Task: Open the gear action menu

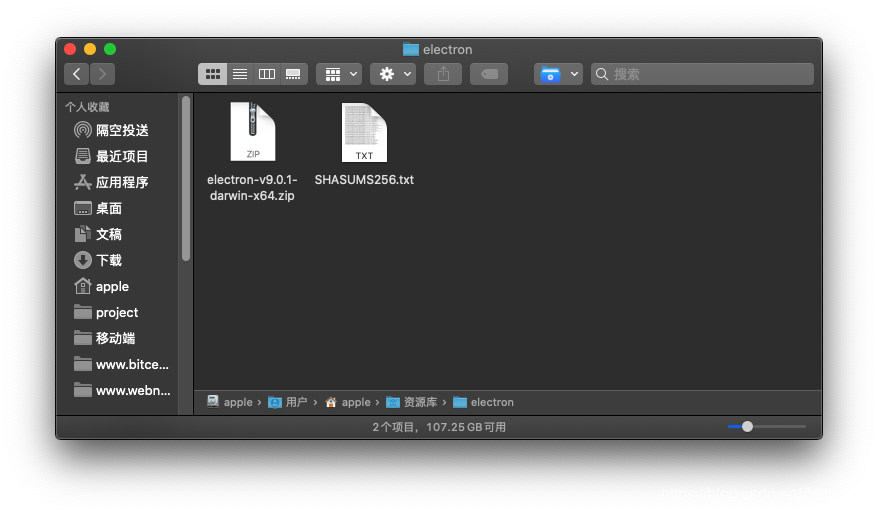Action: click(x=393, y=74)
